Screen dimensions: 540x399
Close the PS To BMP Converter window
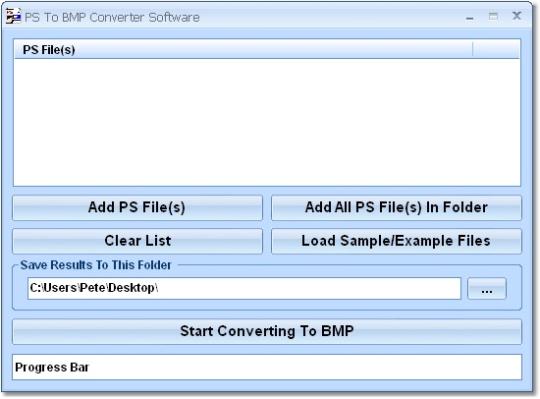click(x=517, y=16)
